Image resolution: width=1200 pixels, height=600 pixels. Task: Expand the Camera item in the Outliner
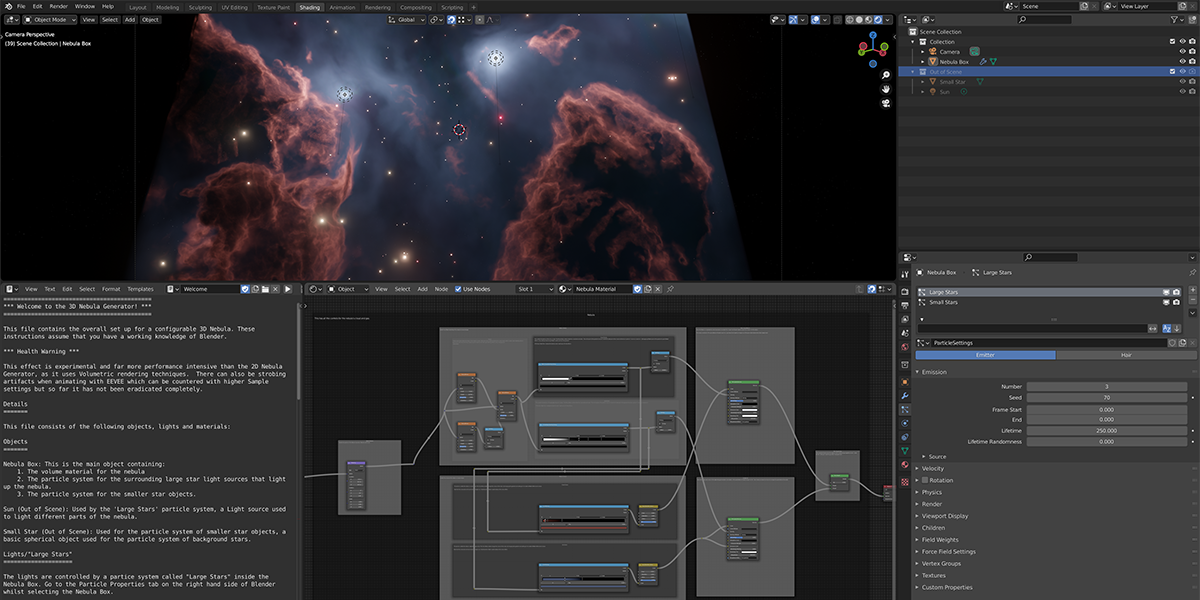tap(922, 51)
